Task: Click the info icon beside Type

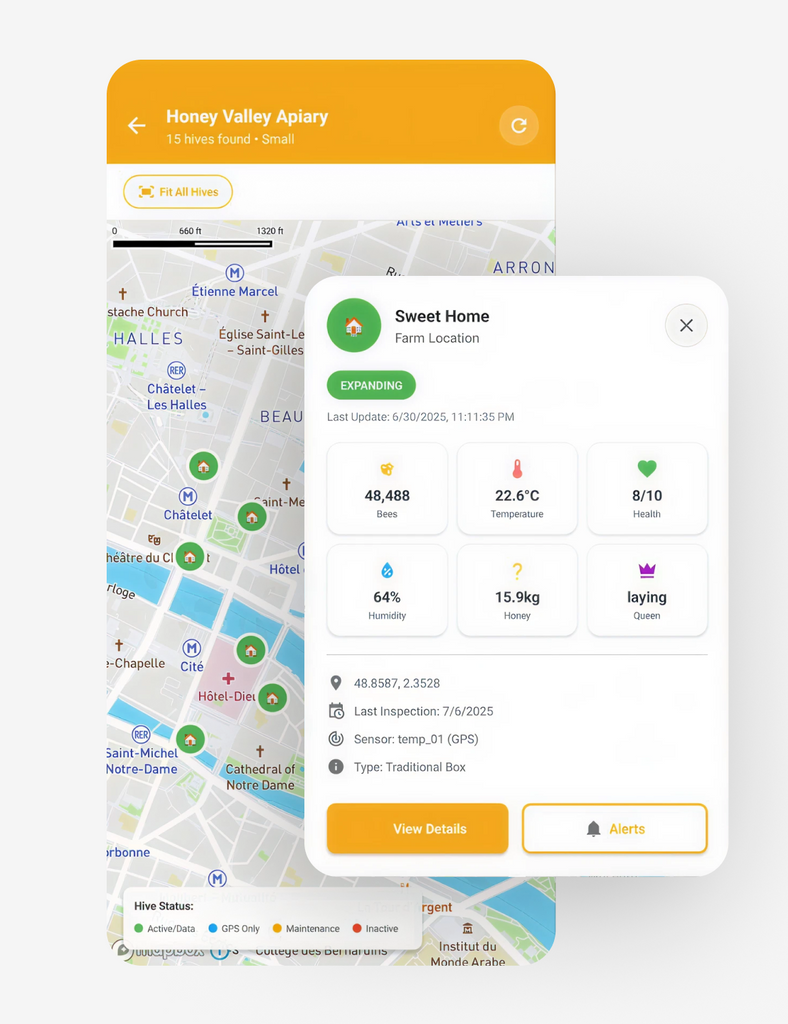Action: 336,767
